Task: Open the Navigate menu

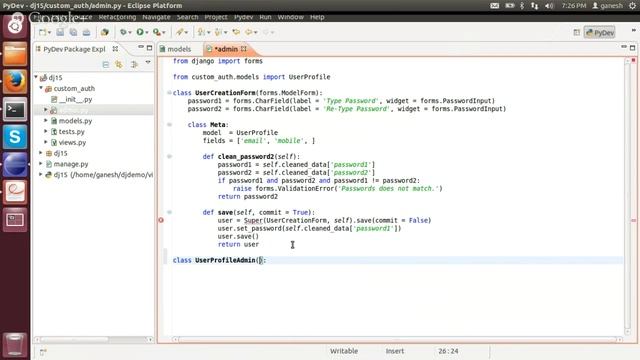Action: pyautogui.click(x=156, y=17)
